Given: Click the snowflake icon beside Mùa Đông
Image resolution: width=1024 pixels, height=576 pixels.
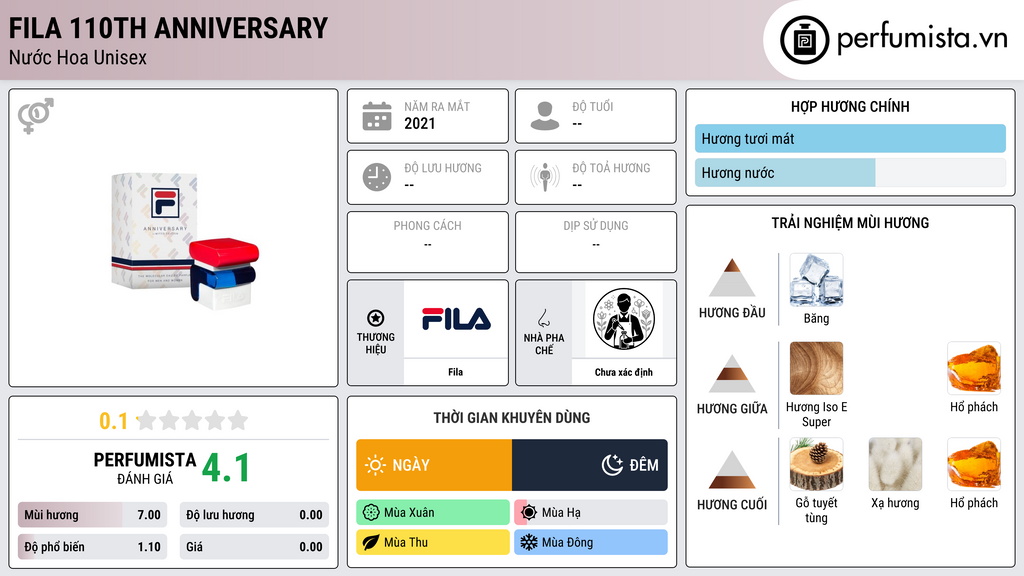Looking at the screenshot, I should coord(529,542).
